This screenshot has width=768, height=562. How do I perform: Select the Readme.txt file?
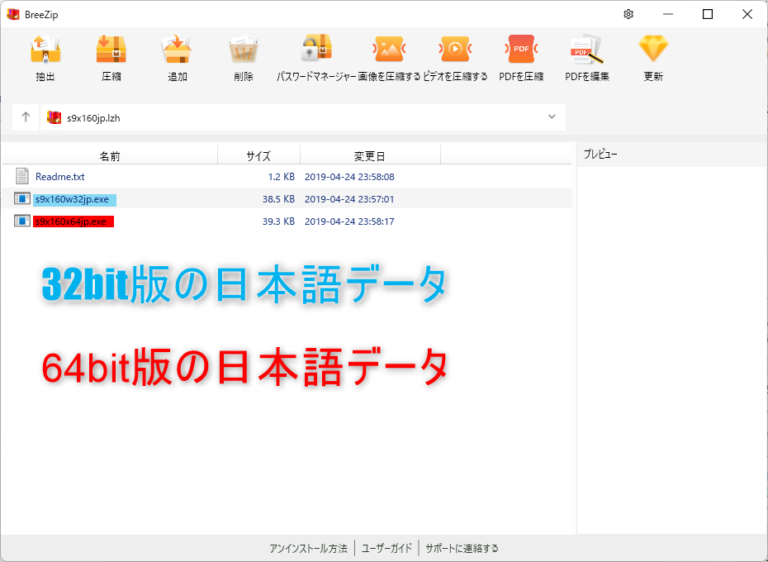coord(60,177)
